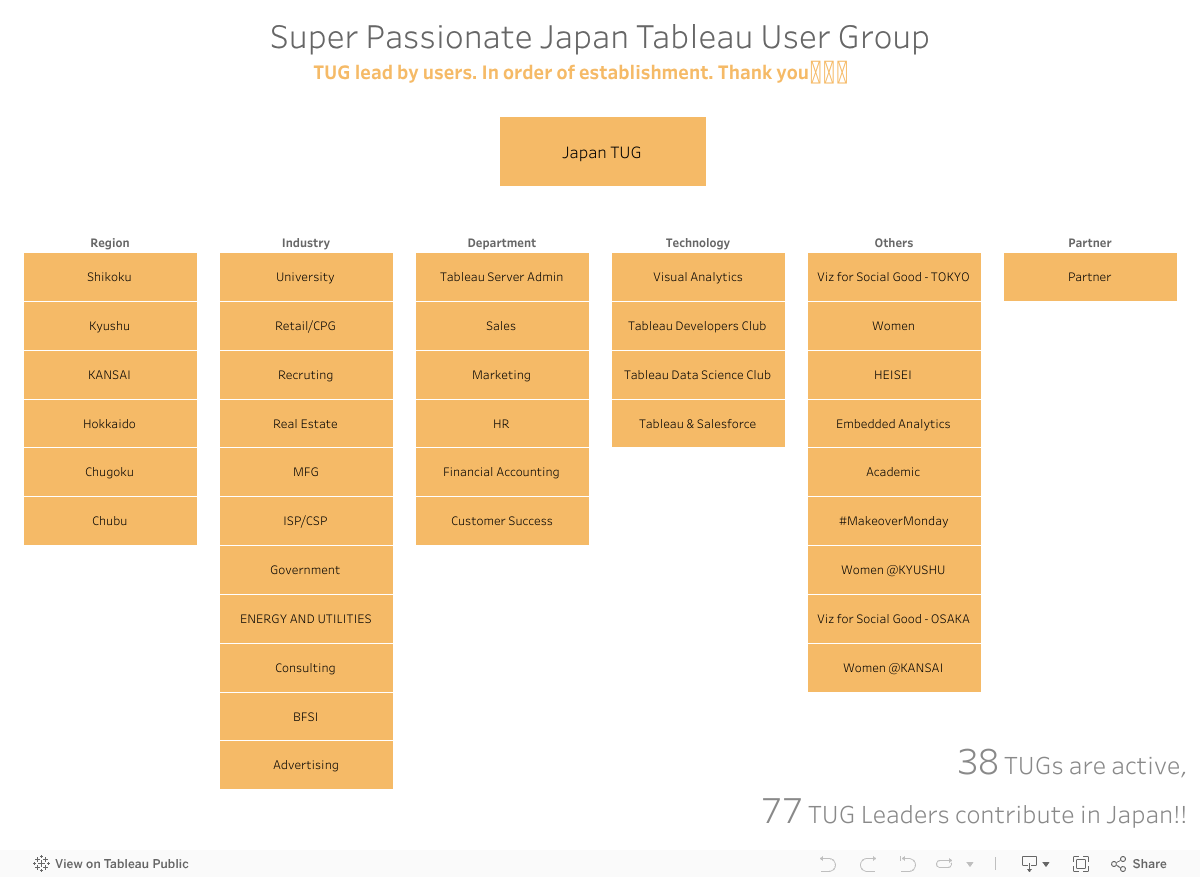Click the Replay animation icon

point(944,864)
